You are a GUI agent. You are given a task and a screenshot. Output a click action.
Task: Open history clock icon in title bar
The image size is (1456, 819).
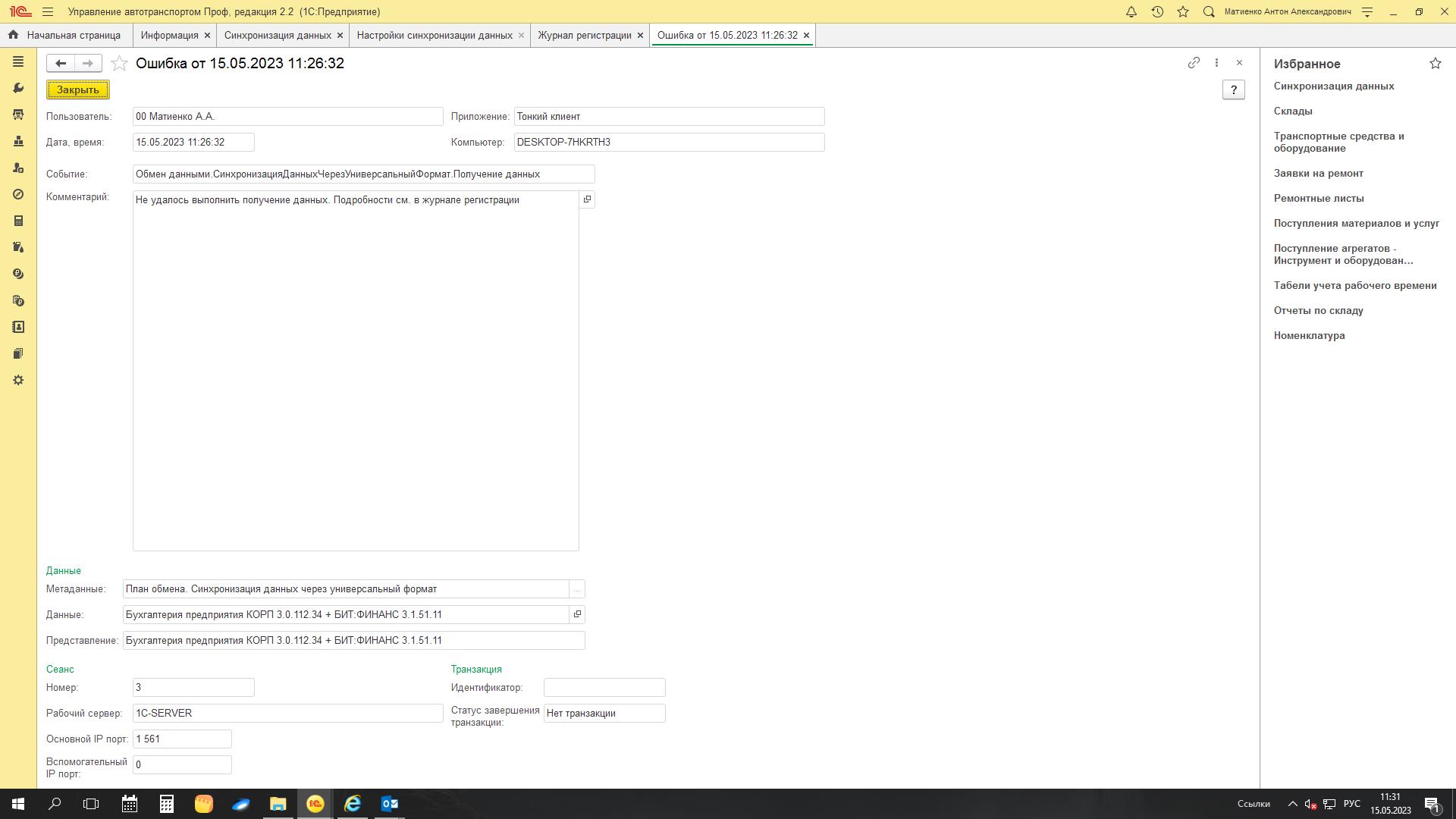(x=1157, y=12)
